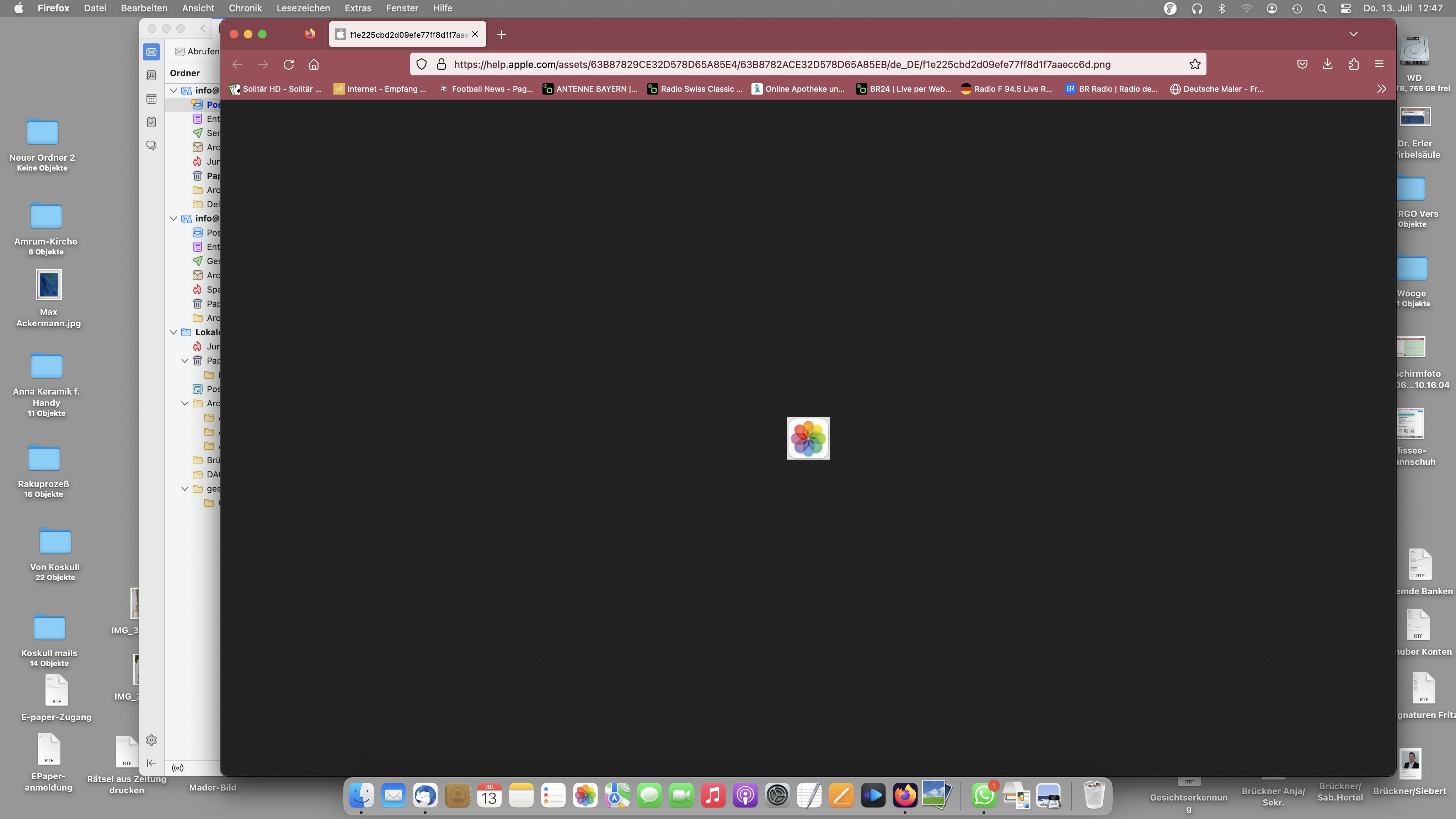Image resolution: width=1456 pixels, height=819 pixels.
Task: Open the list all tabs dropdown arrow
Action: pyautogui.click(x=1353, y=34)
